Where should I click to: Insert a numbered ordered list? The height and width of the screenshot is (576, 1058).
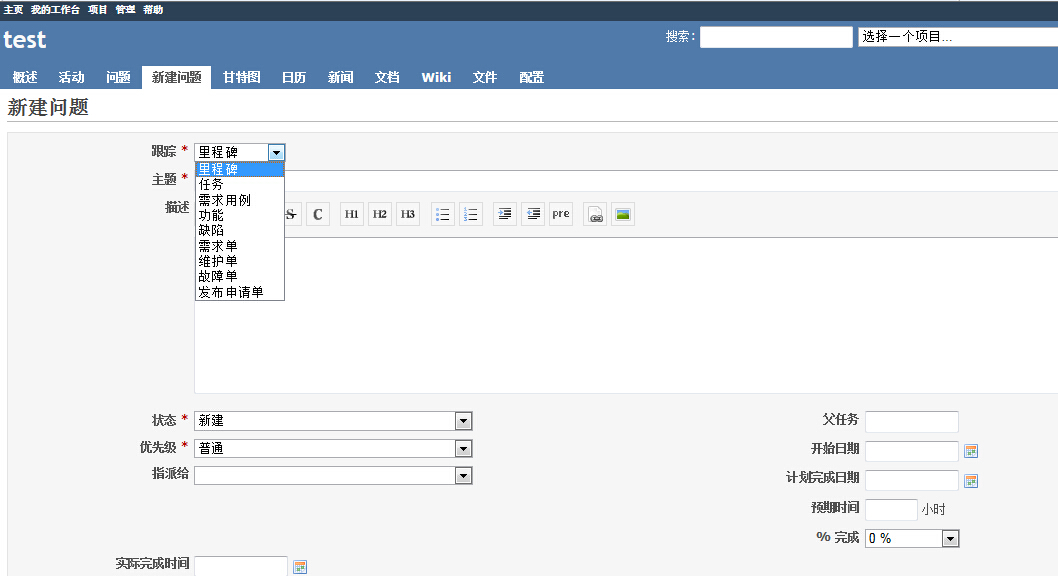point(471,214)
